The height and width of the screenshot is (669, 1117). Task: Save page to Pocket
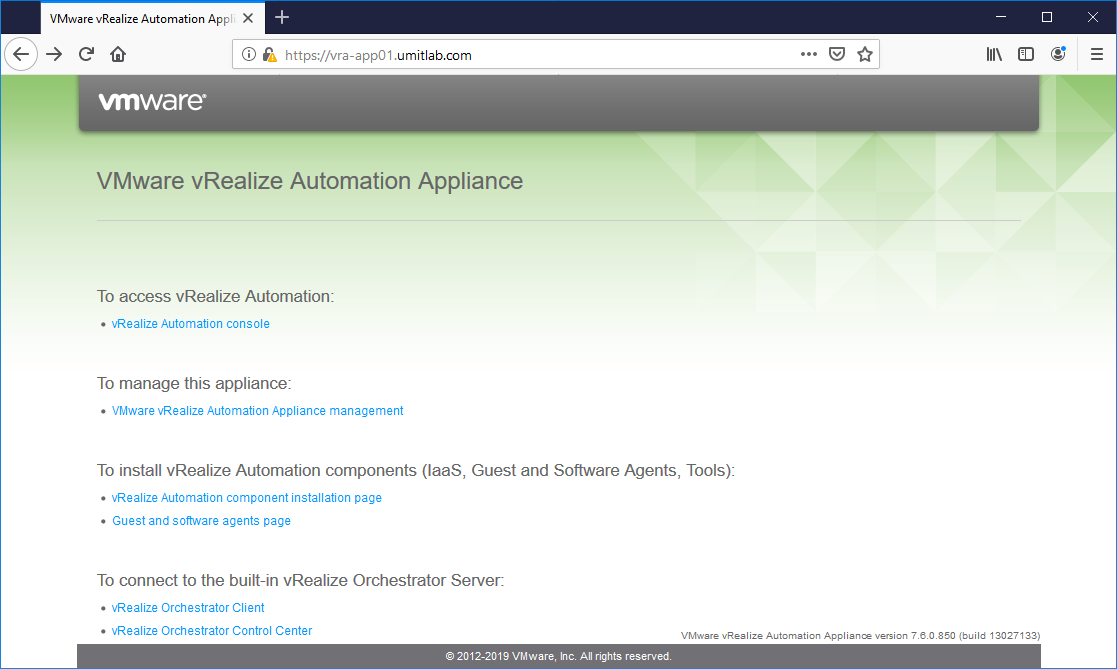[x=837, y=55]
